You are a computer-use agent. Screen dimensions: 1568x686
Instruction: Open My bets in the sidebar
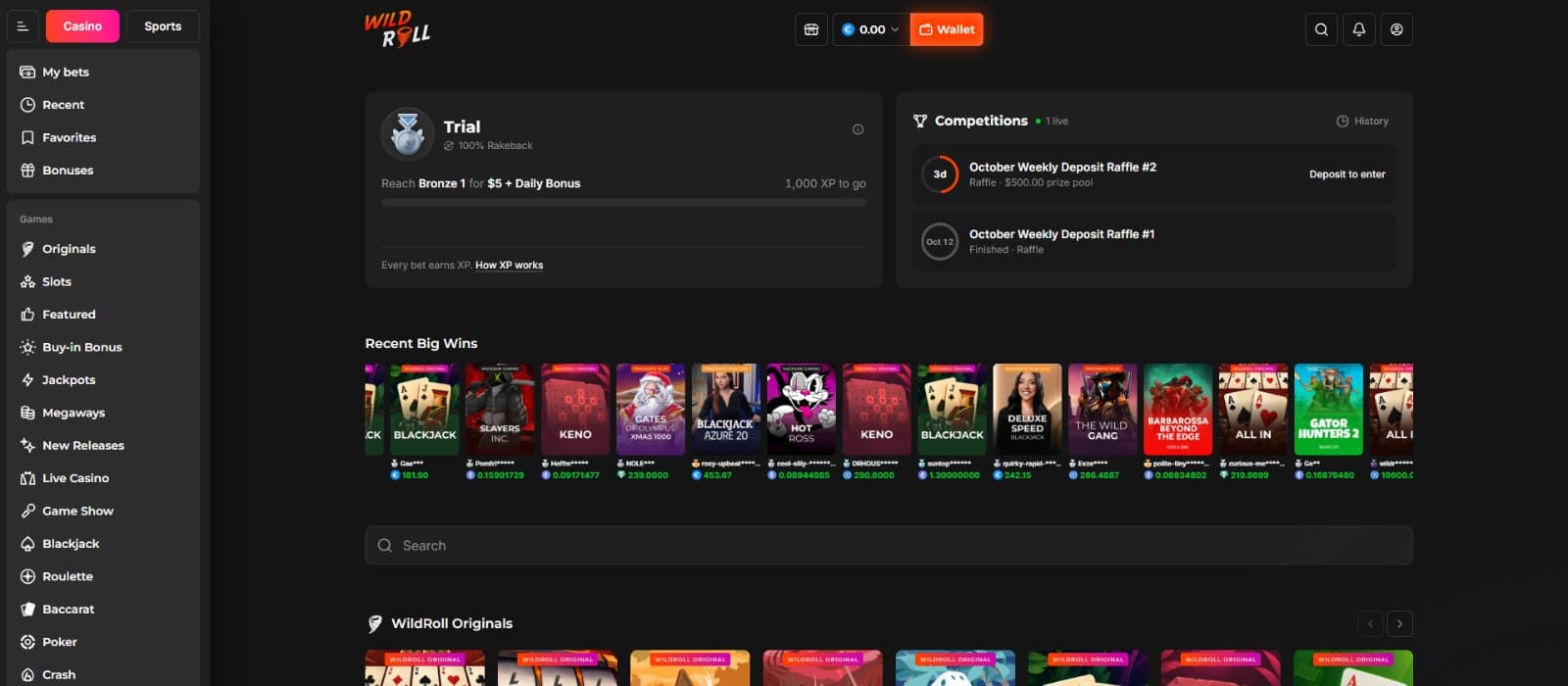[x=103, y=72]
